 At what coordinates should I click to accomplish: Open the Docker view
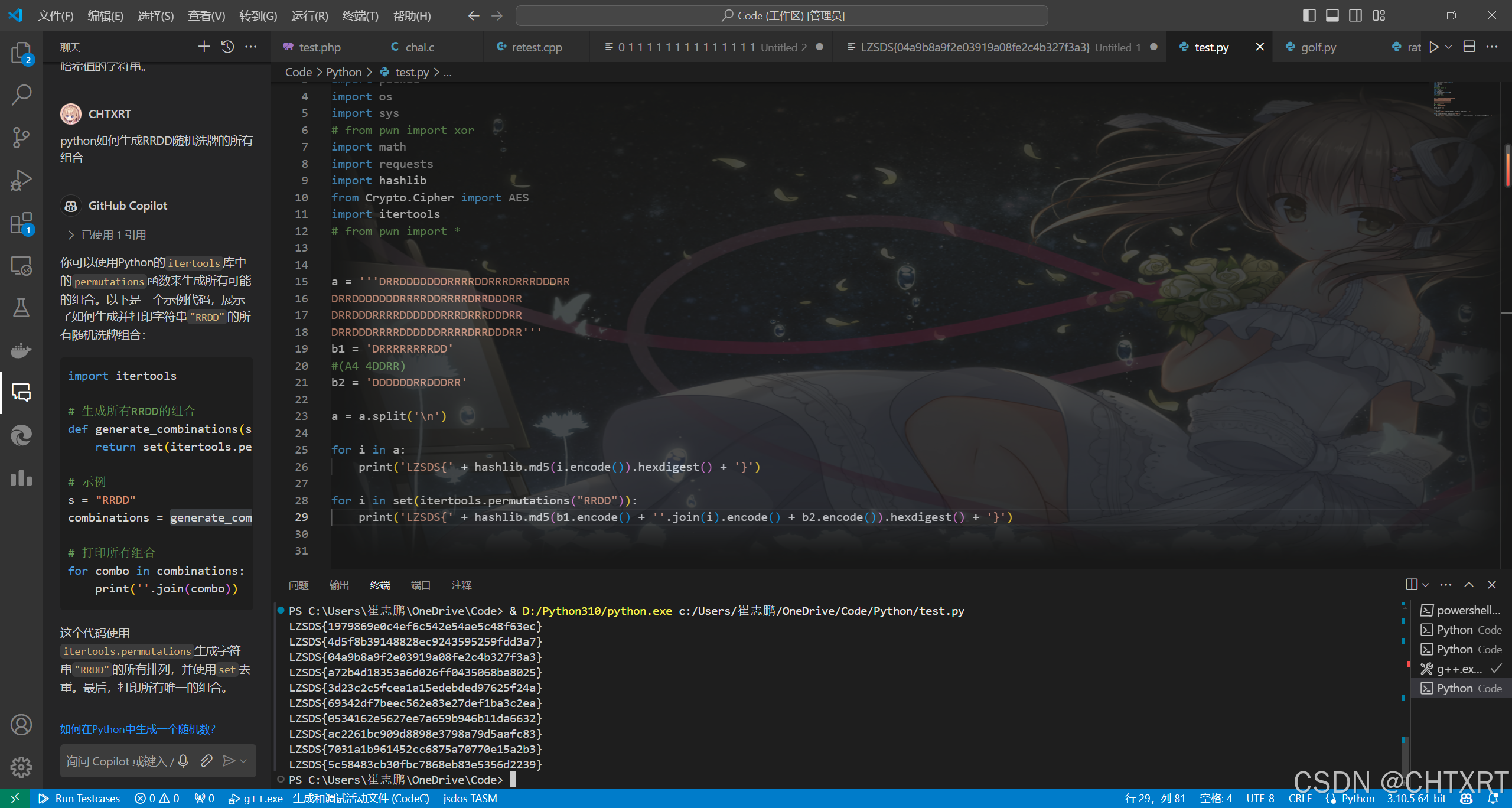[x=21, y=350]
